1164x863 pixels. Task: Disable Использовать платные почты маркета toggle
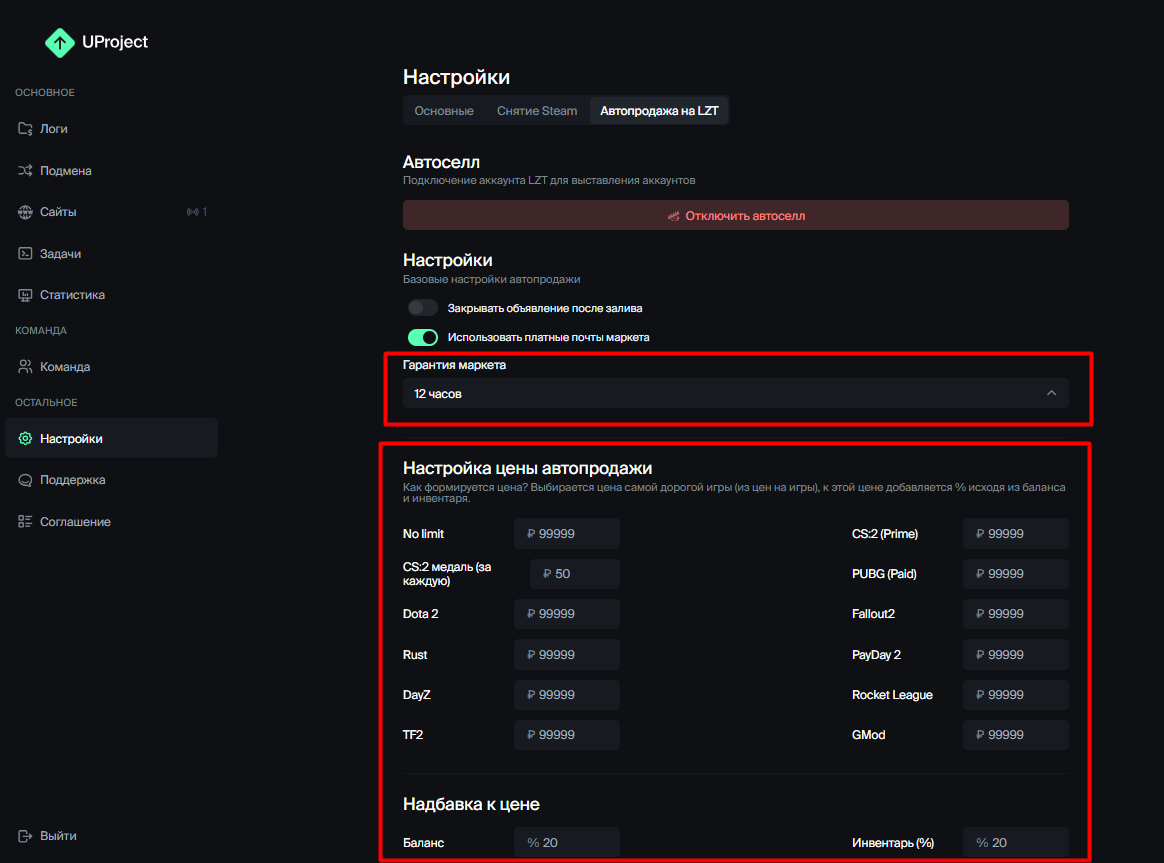coord(423,337)
